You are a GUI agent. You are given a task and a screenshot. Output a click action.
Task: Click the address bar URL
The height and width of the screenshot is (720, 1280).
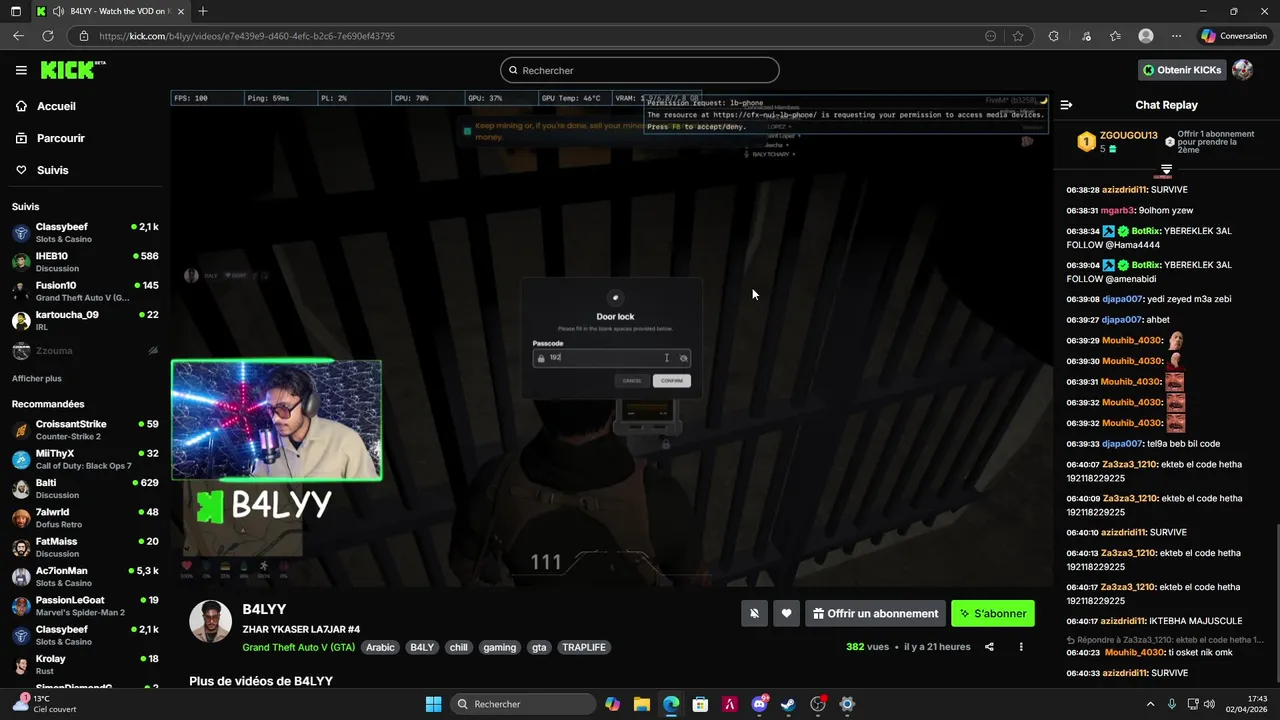tap(247, 36)
